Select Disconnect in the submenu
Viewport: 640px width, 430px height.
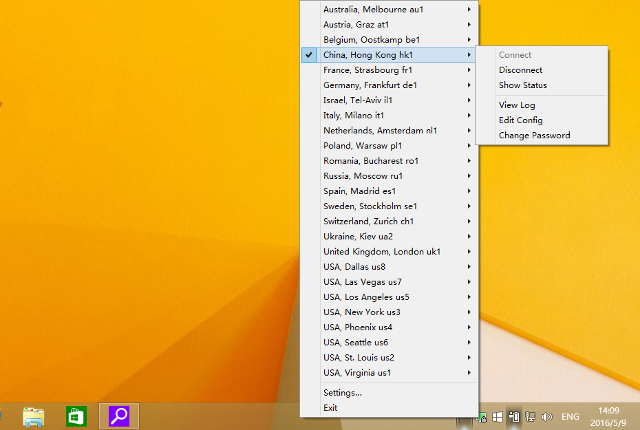pos(520,70)
